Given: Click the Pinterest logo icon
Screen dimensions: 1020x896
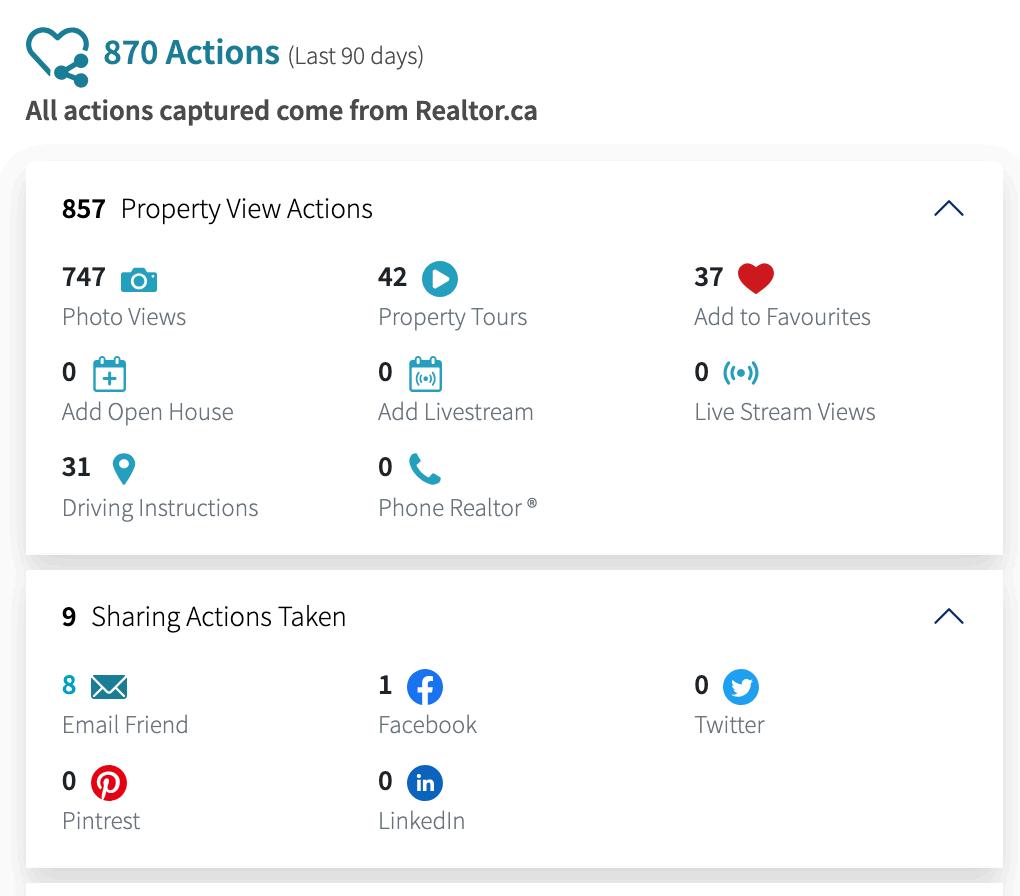Looking at the screenshot, I should click(109, 782).
